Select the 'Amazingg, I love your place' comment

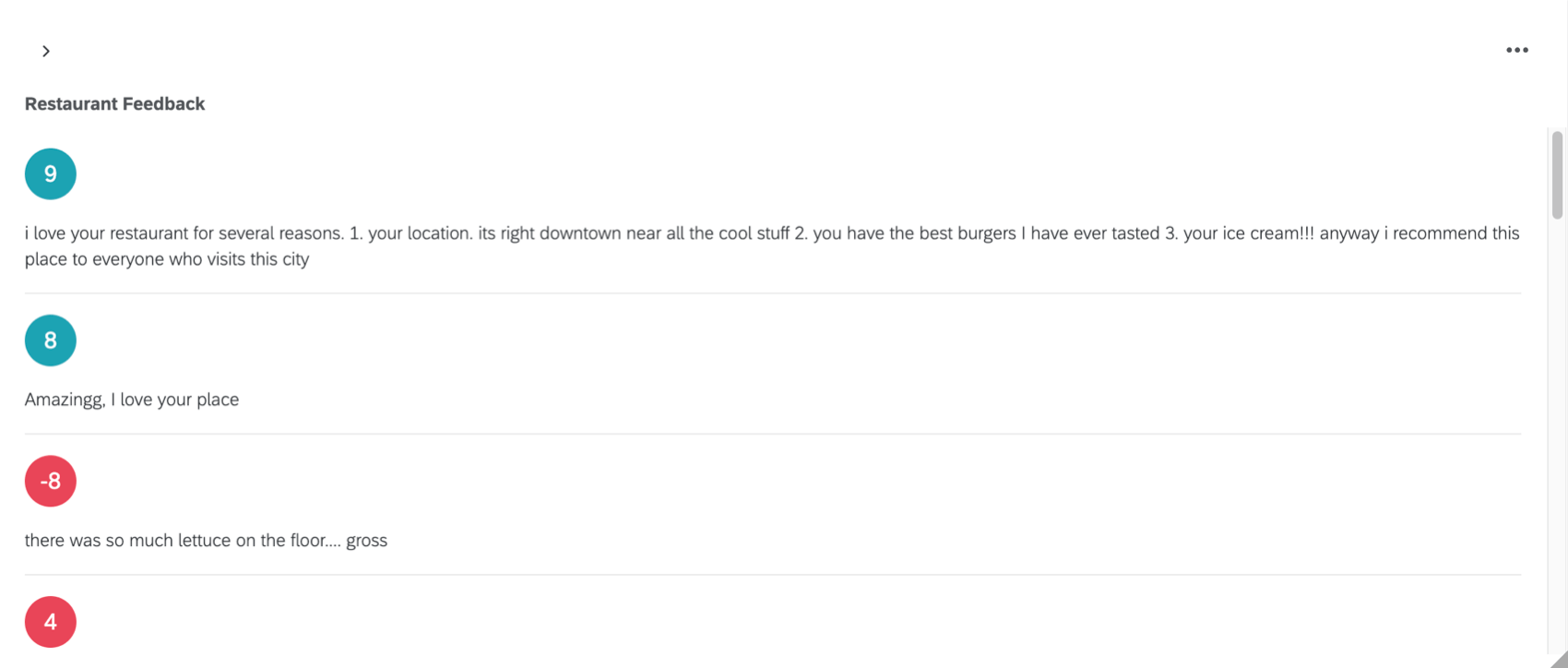point(132,400)
